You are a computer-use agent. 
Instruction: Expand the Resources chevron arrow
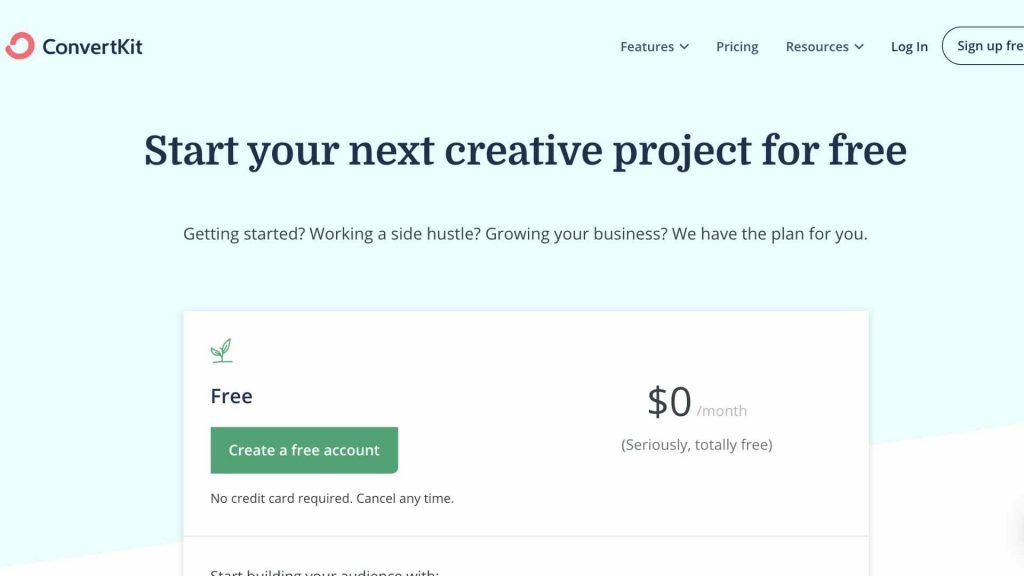pos(859,47)
